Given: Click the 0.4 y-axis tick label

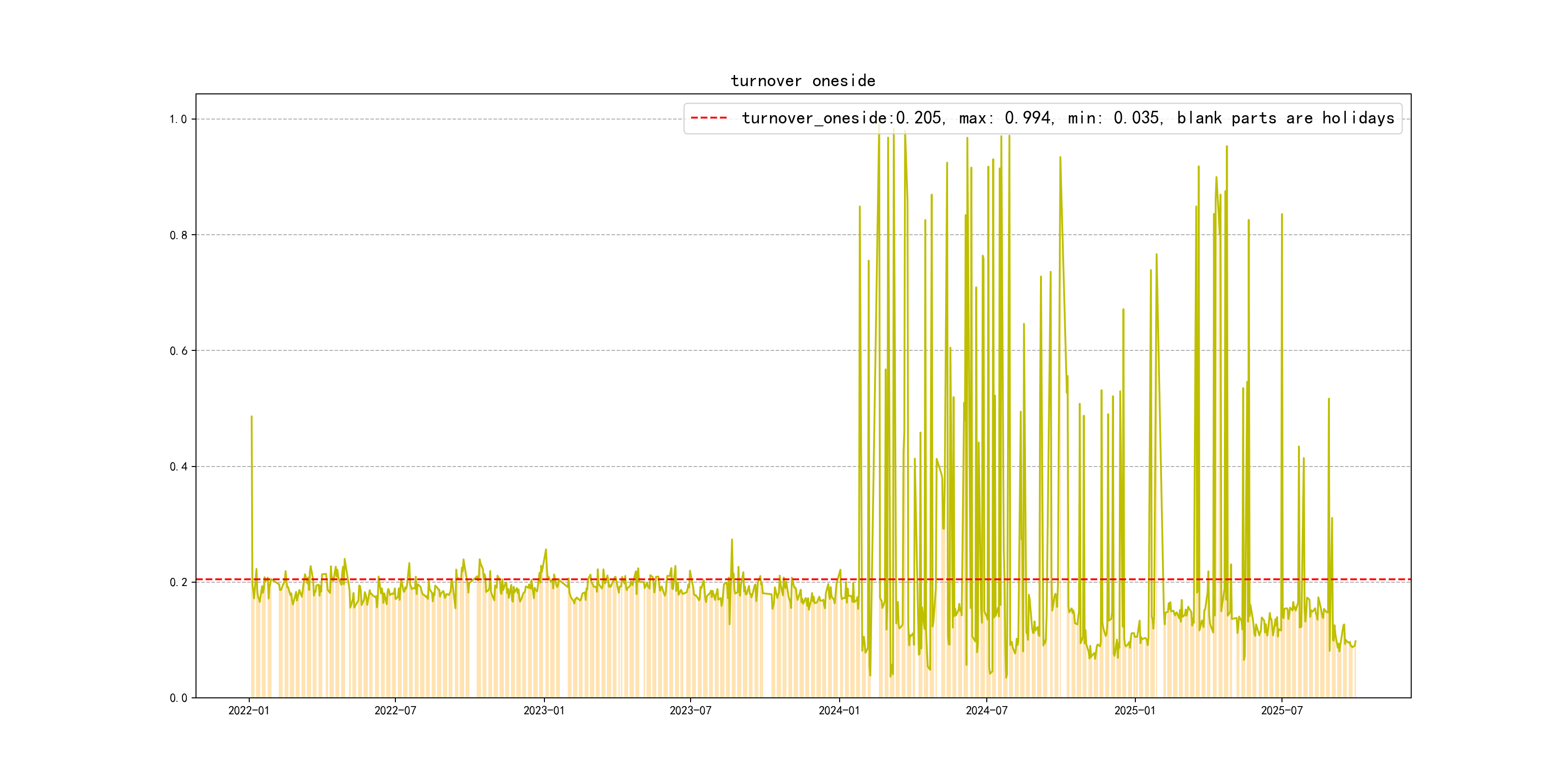Looking at the screenshot, I should point(178,467).
